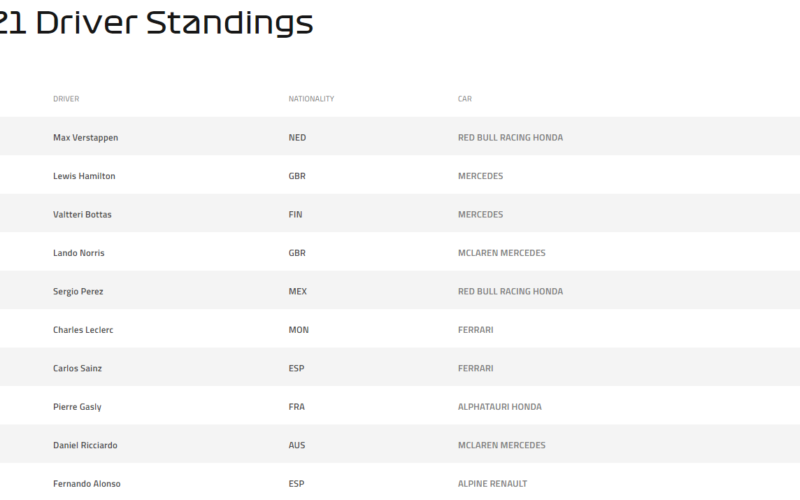This screenshot has width=800, height=500.
Task: Open Red Bull Racing Honda link in Verstappen row
Action: [510, 137]
